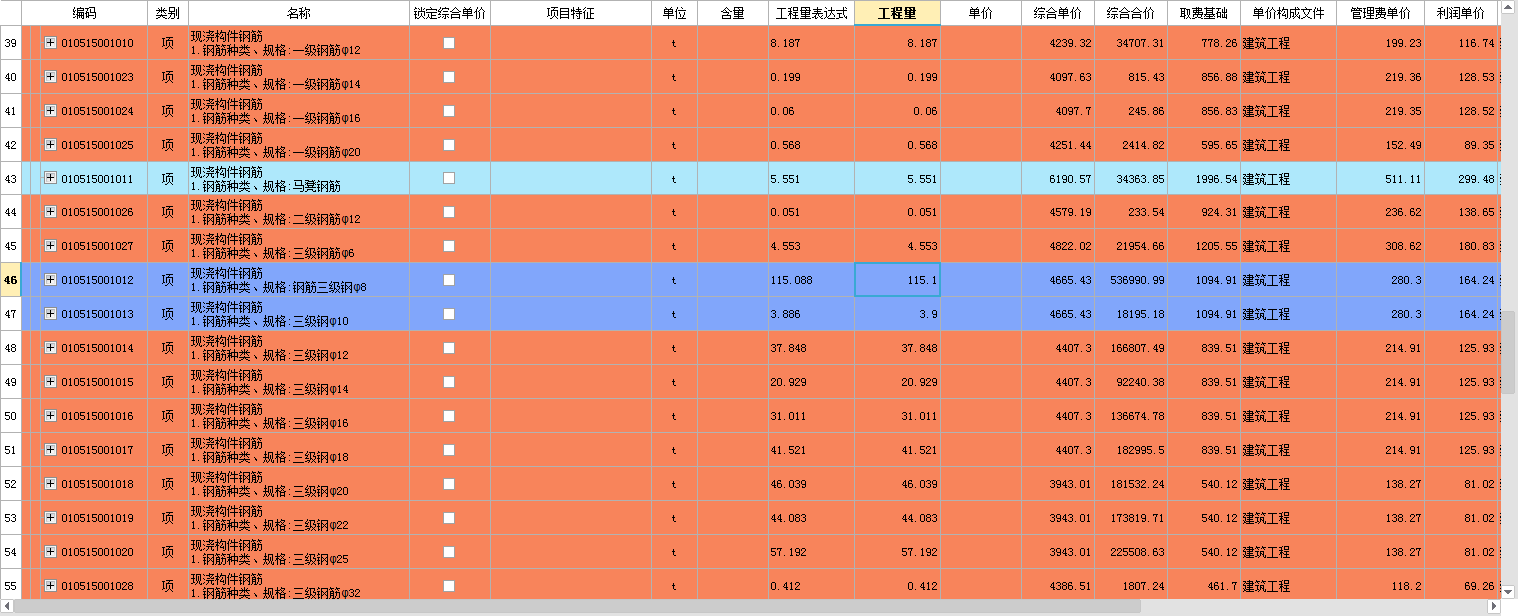Screen dimensions: 1518x616
Task: Expand row 43 code 010515001011
Action: click(50, 178)
